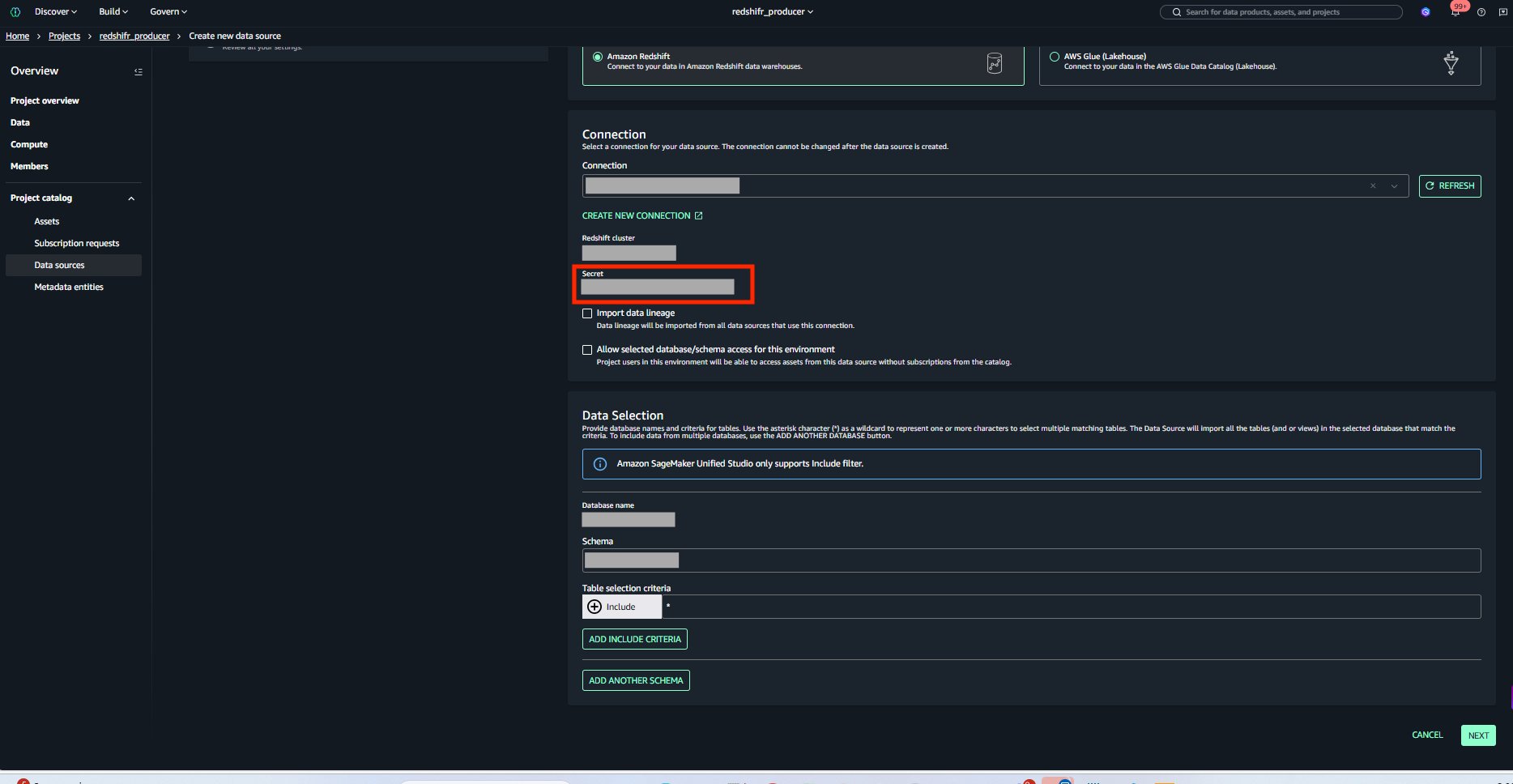Screen dimensions: 1513x784
Task: Select Data sources in the sidebar
Action: pos(74,266)
